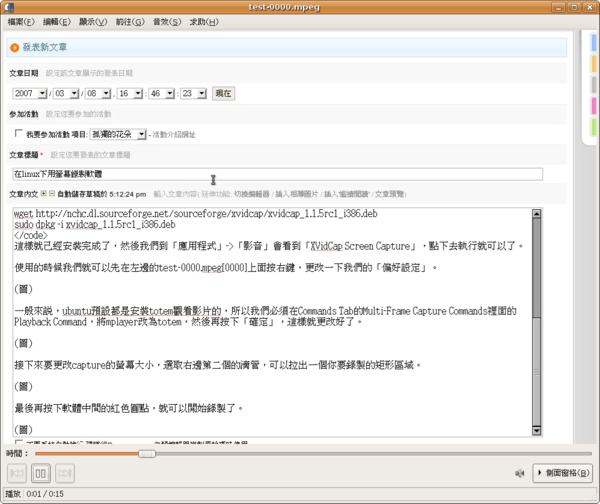Click the textarea scrollbar up arrow

(x=536, y=214)
